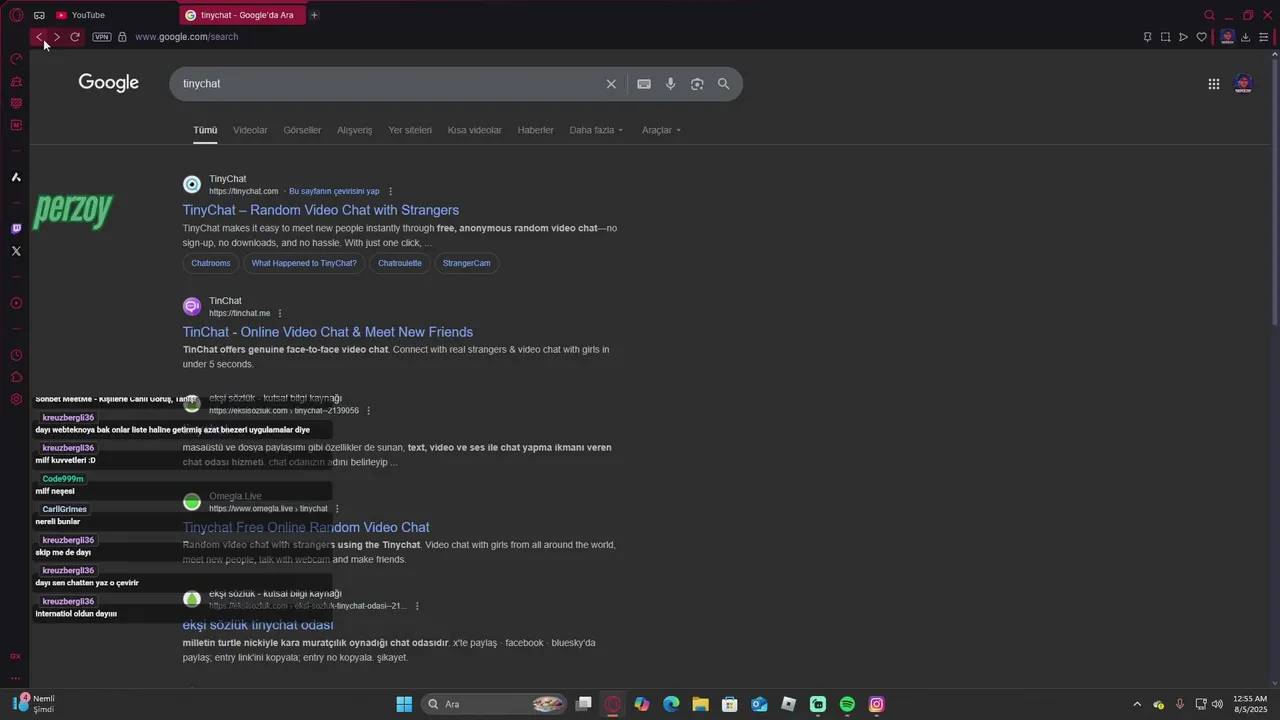The height and width of the screenshot is (720, 1280).
Task: Click 'Bu sayfanın çevirisini yap' translate link
Action: (x=334, y=191)
